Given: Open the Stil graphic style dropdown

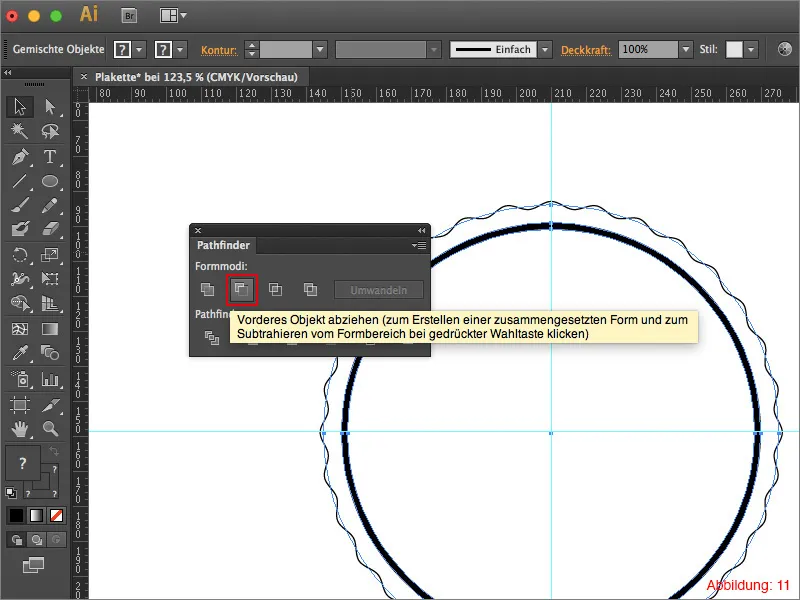Looking at the screenshot, I should click(751, 49).
